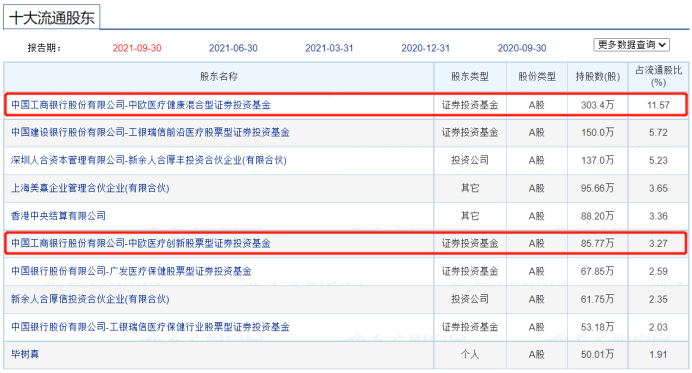692x373 pixels.
Task: Select the 十大流通股东 tab
Action: pos(52,18)
